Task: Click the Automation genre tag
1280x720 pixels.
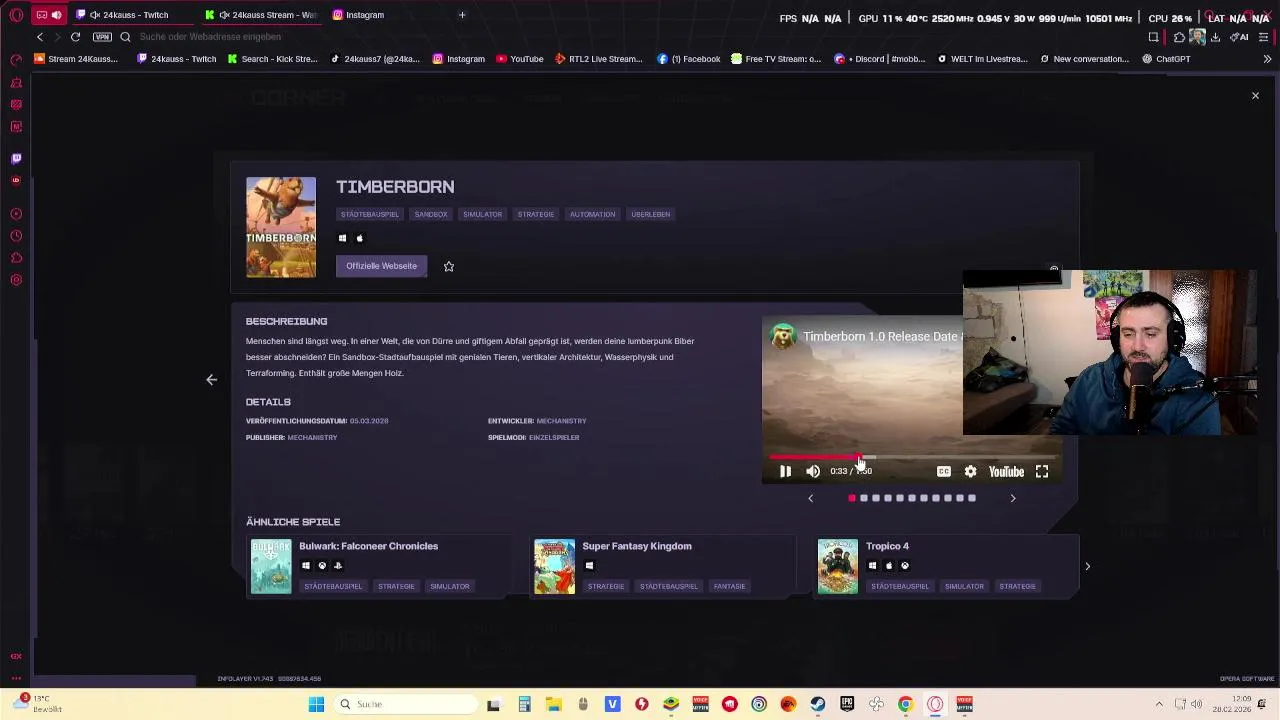Action: click(x=592, y=214)
